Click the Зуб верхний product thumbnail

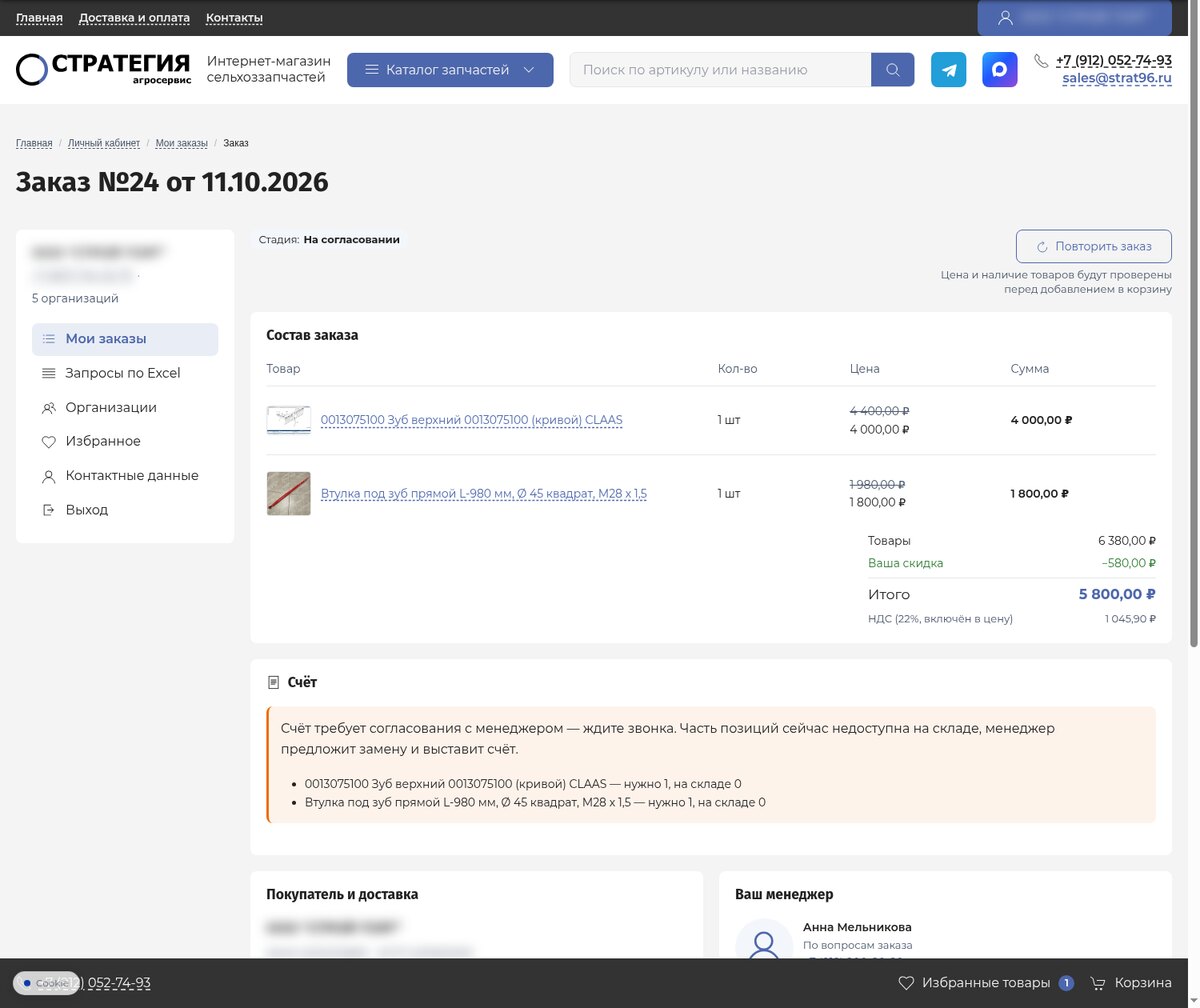point(288,420)
